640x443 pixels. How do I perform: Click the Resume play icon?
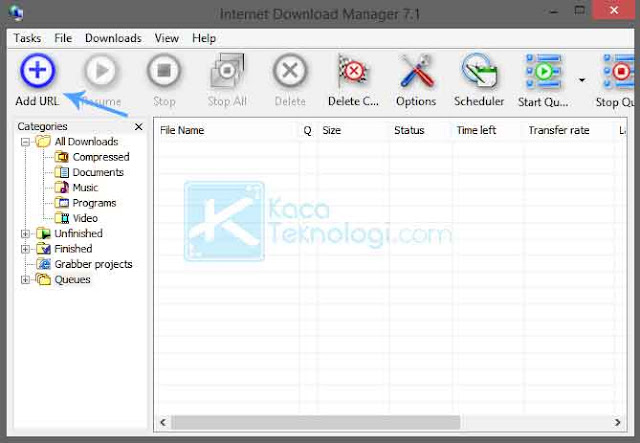pos(101,71)
